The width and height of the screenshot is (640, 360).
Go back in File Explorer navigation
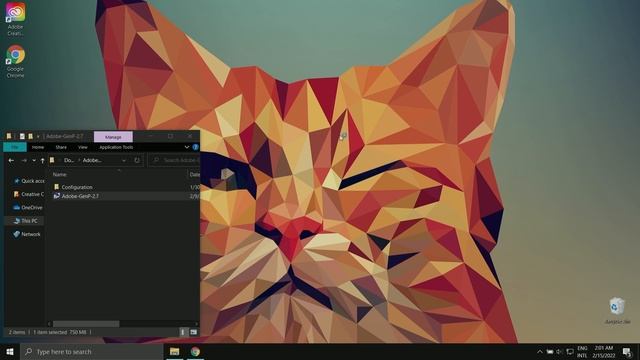click(x=11, y=160)
